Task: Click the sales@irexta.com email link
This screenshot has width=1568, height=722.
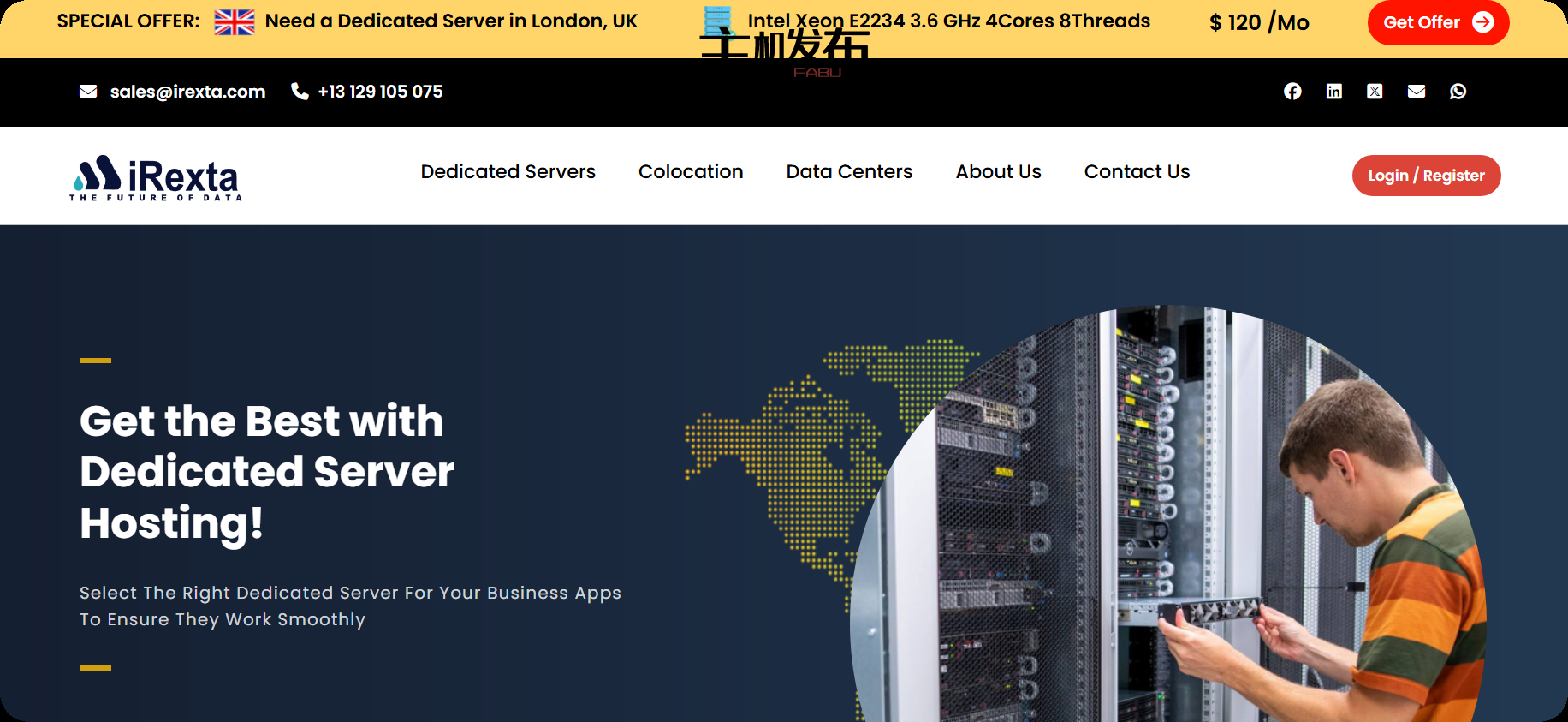Action: (x=187, y=92)
